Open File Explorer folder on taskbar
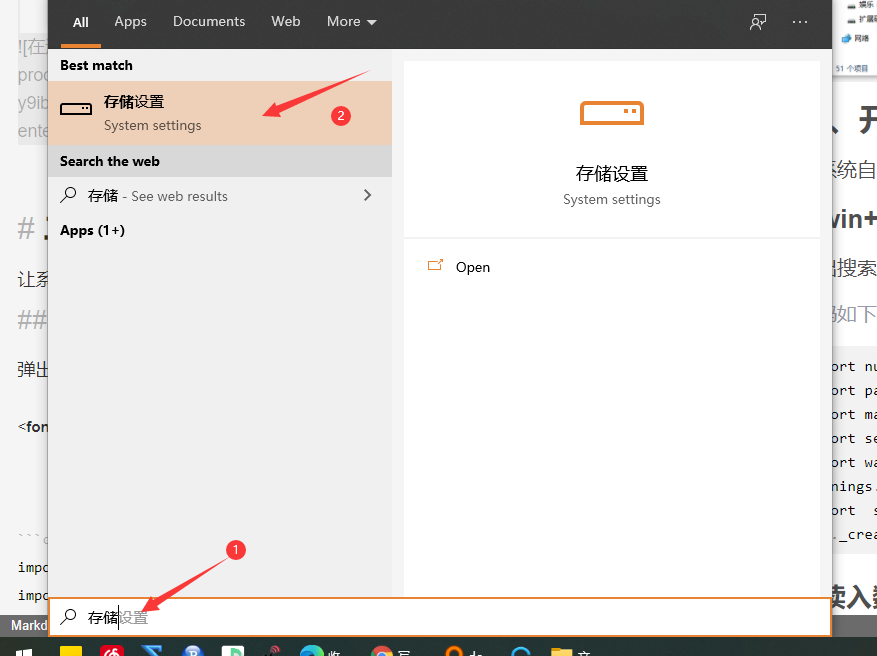The height and width of the screenshot is (656, 877). [562, 652]
